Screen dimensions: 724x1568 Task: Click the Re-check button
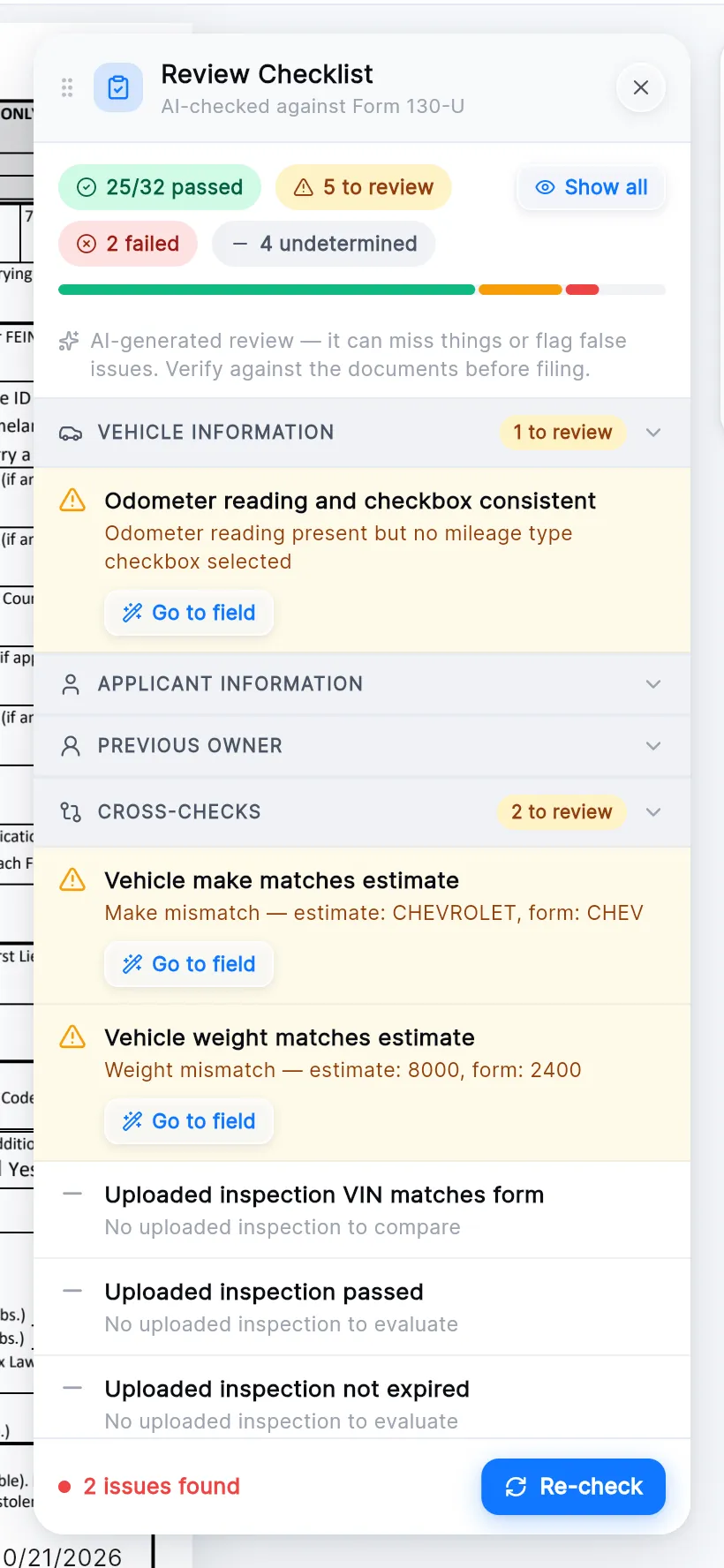[573, 1487]
